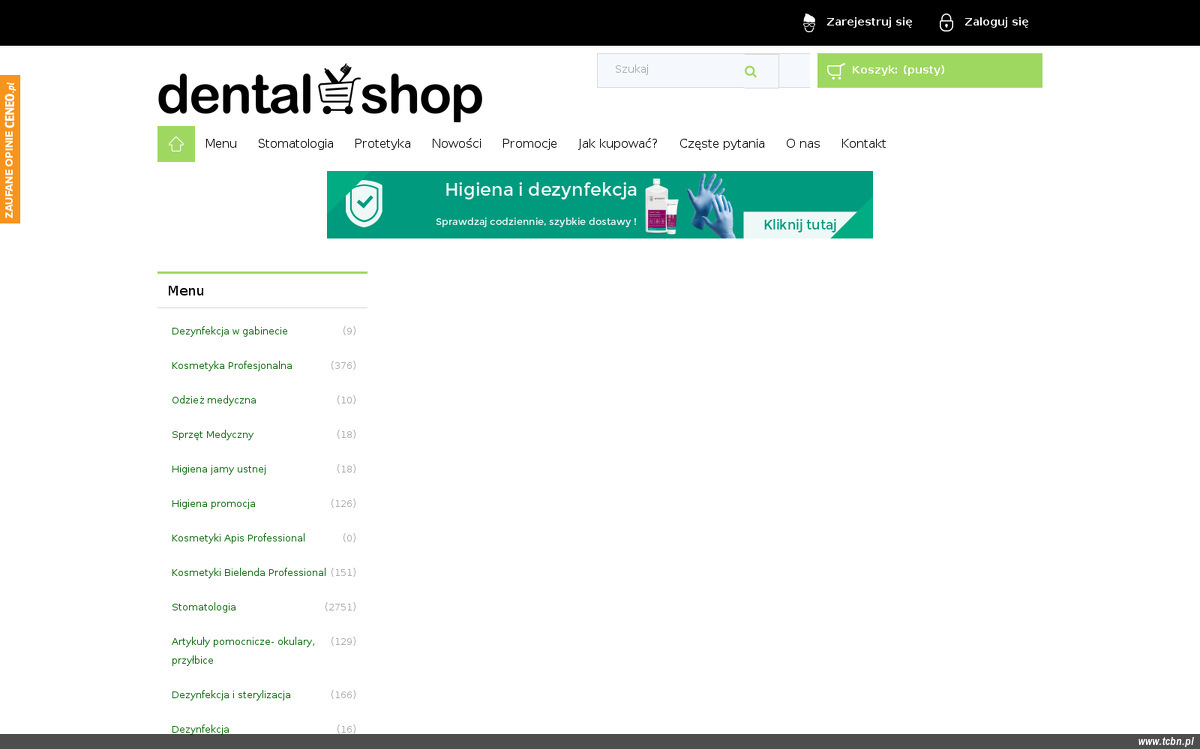The height and width of the screenshot is (749, 1200).
Task: Open the dental shop logo
Action: (320, 94)
